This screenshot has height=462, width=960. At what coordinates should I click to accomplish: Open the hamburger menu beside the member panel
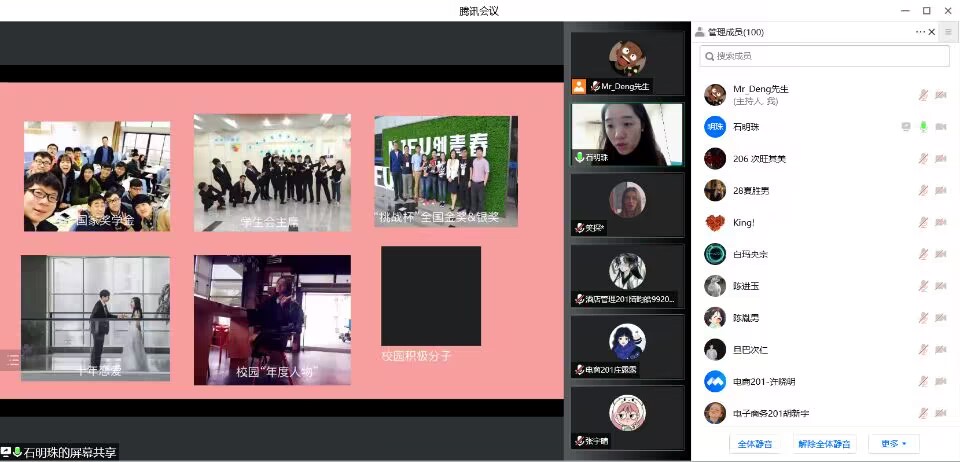pyautogui.click(x=948, y=32)
